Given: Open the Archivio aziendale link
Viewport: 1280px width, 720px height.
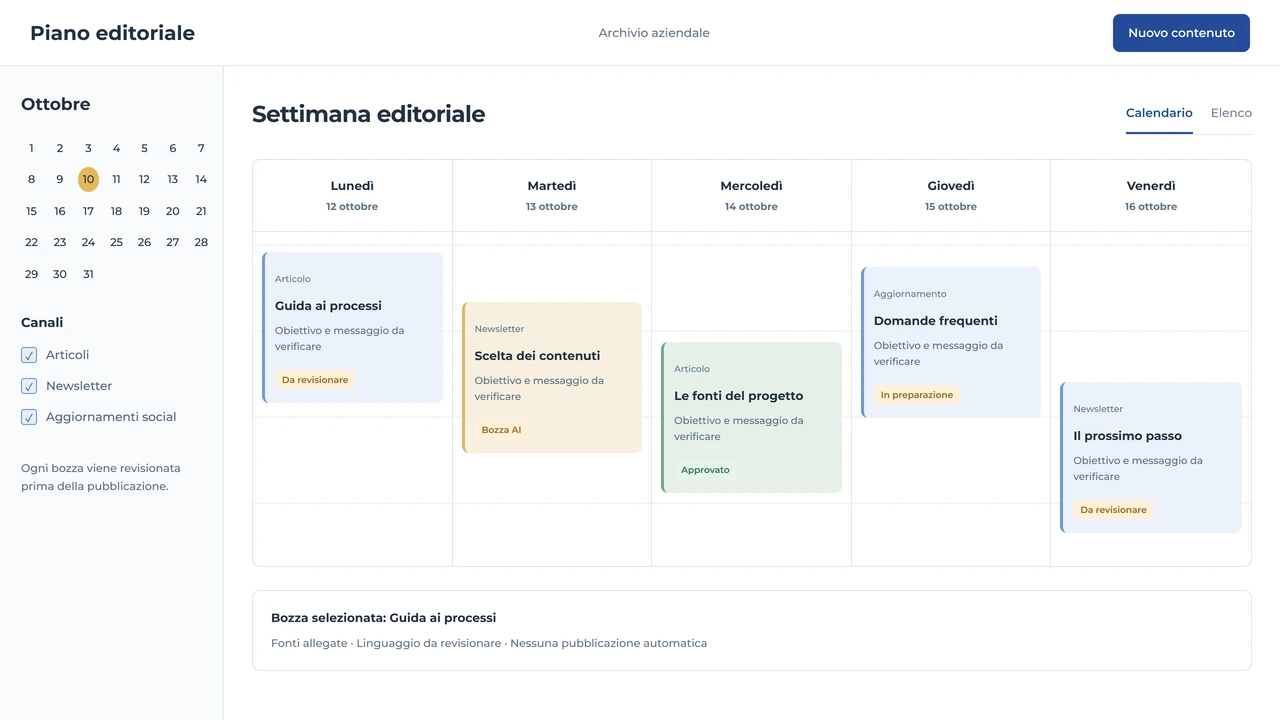Looking at the screenshot, I should click(x=654, y=33).
